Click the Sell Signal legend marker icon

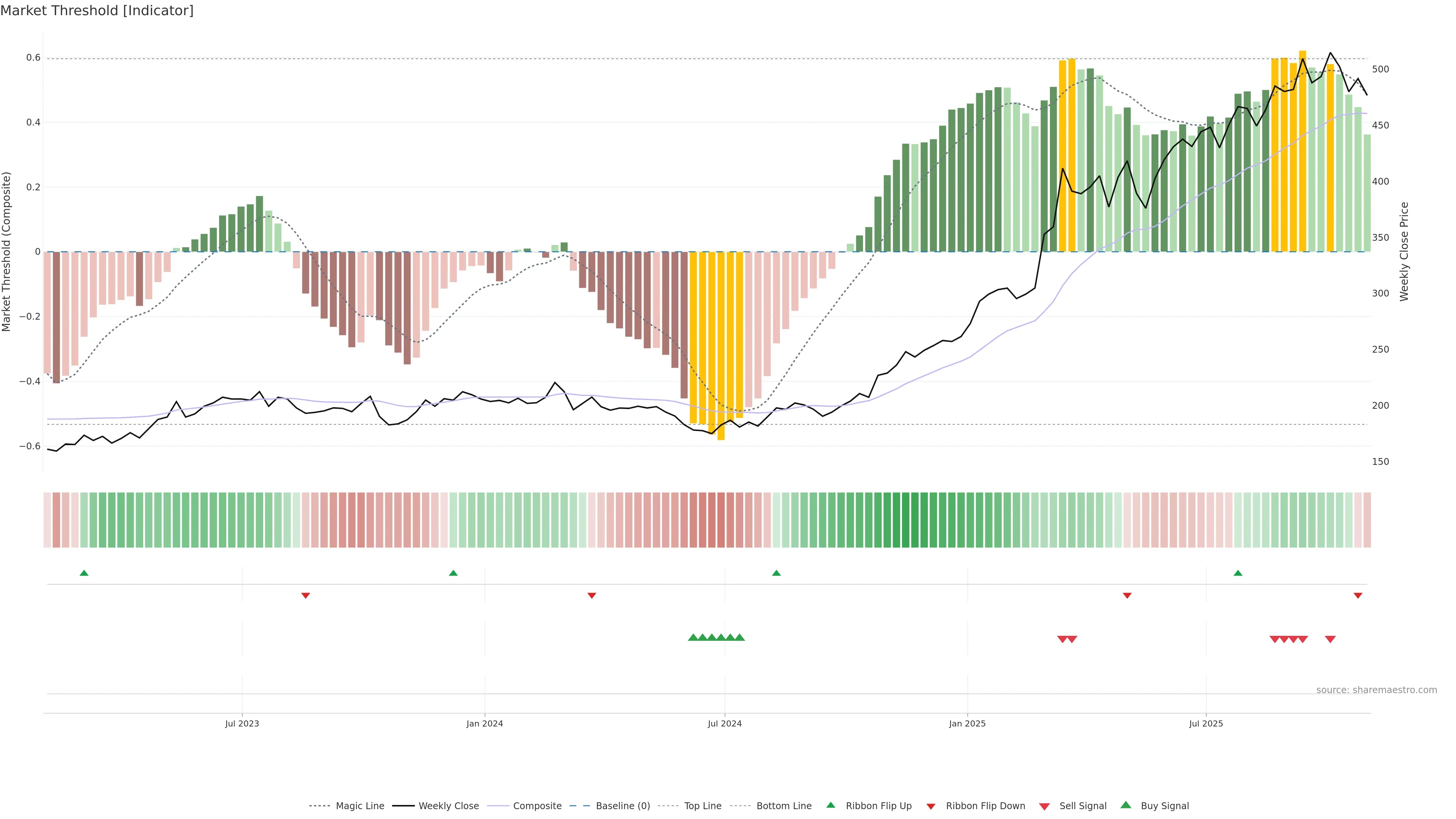(x=1045, y=806)
